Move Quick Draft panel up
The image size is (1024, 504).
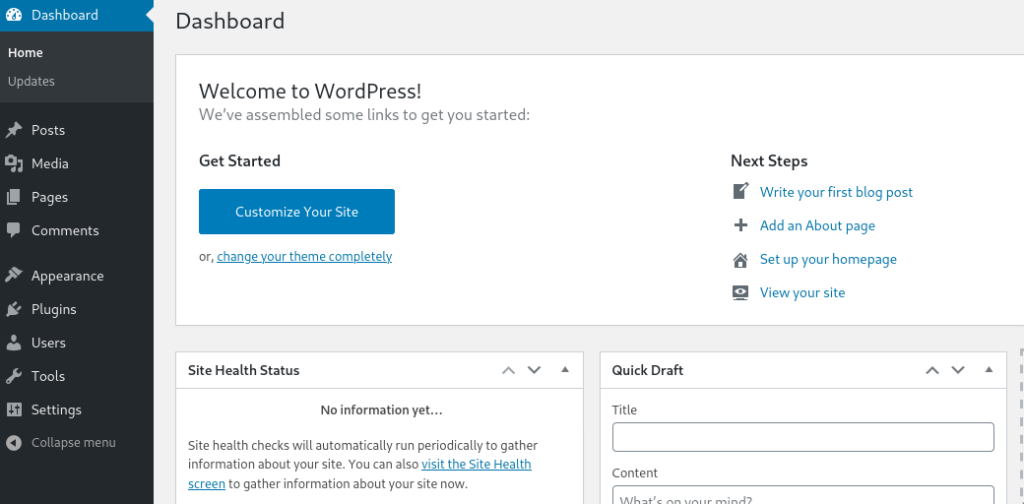tap(932, 370)
